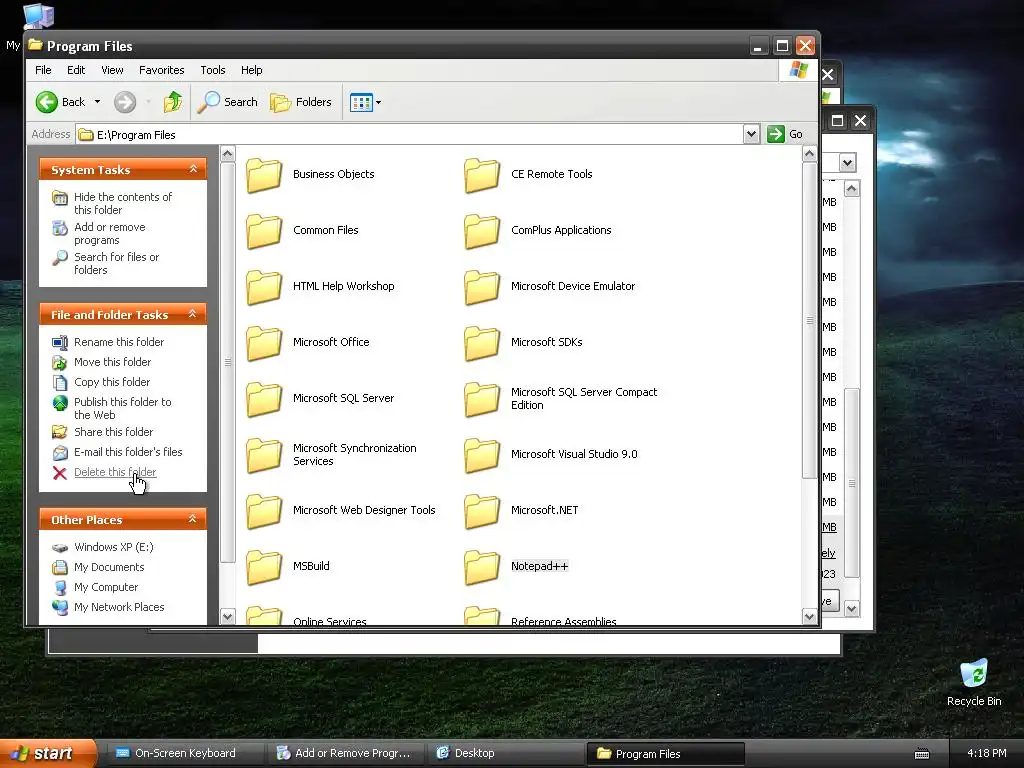The width and height of the screenshot is (1024, 768).
Task: Click Copy this folder link
Action: click(x=112, y=382)
